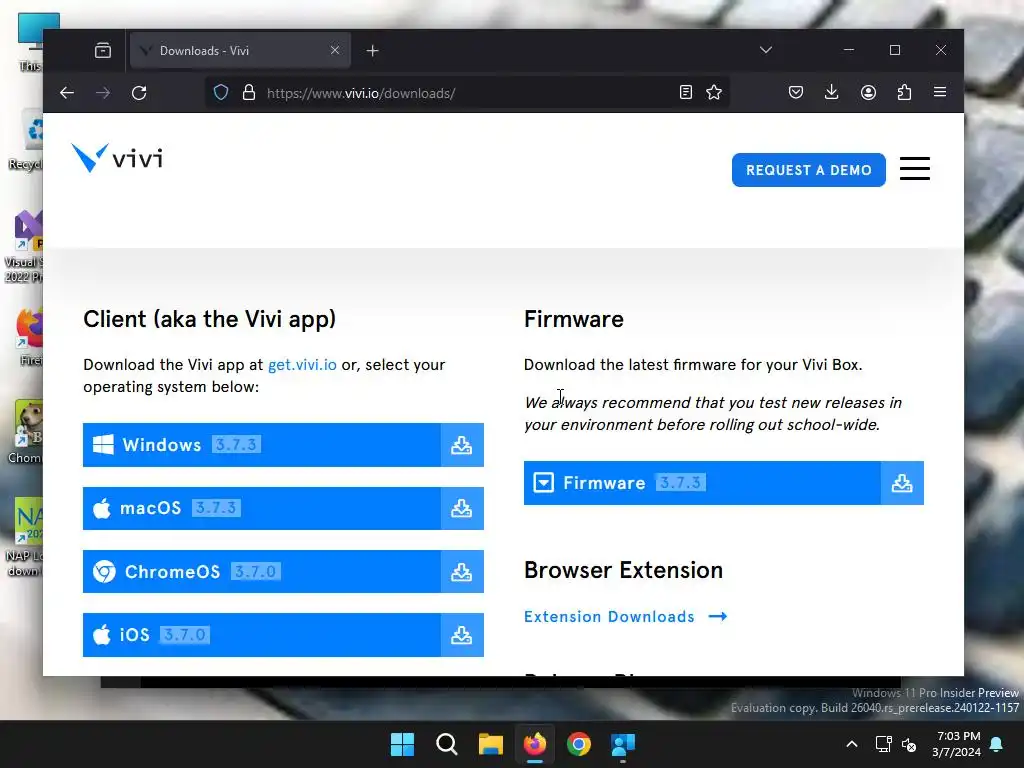This screenshot has width=1024, height=768.
Task: Open the Firefox account icon
Action: tap(868, 93)
